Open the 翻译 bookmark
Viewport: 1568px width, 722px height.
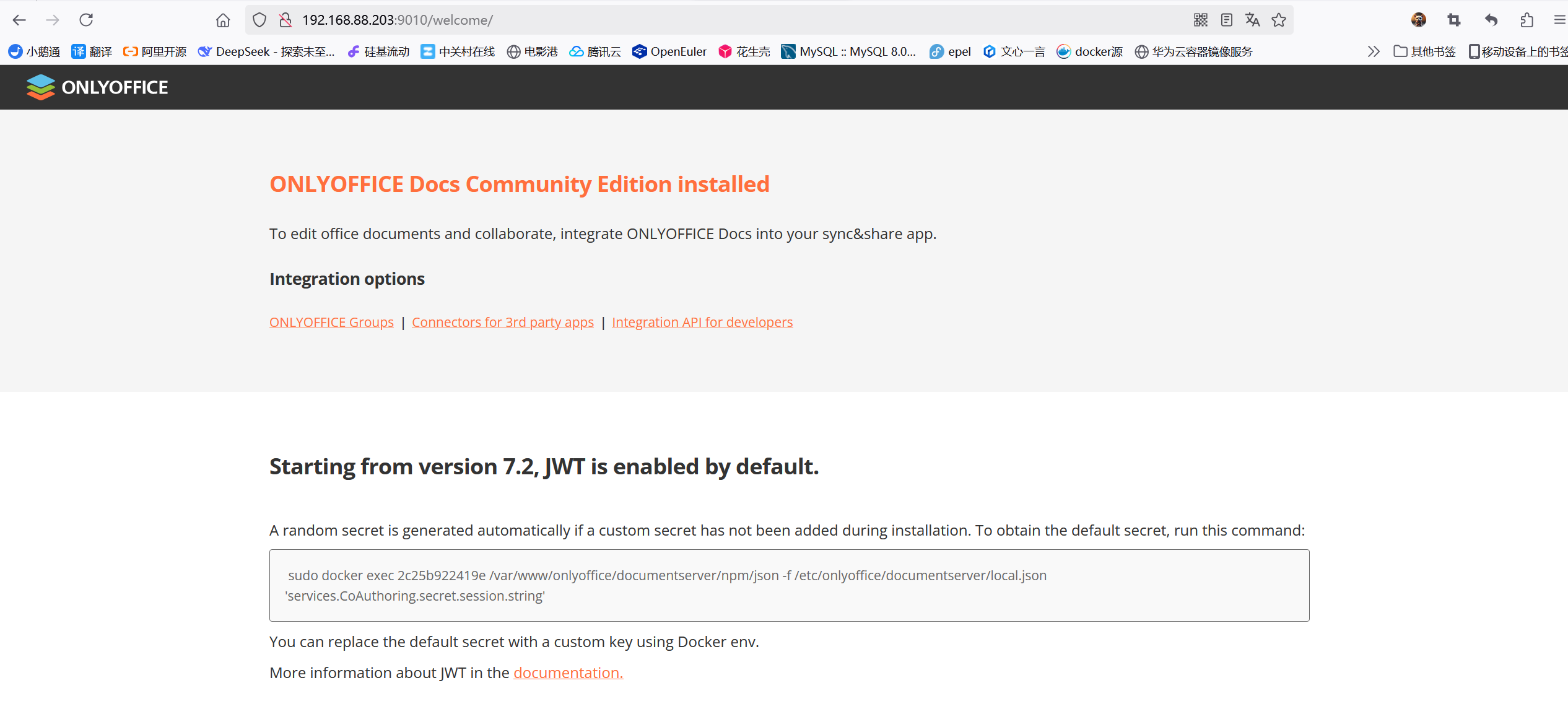tap(92, 51)
